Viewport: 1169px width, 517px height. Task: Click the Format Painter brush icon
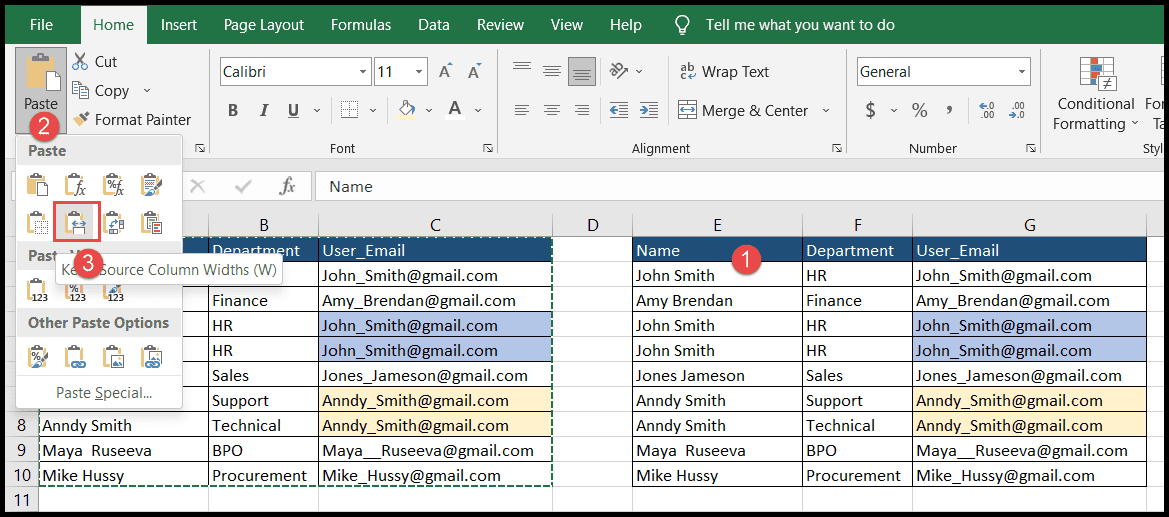81,119
